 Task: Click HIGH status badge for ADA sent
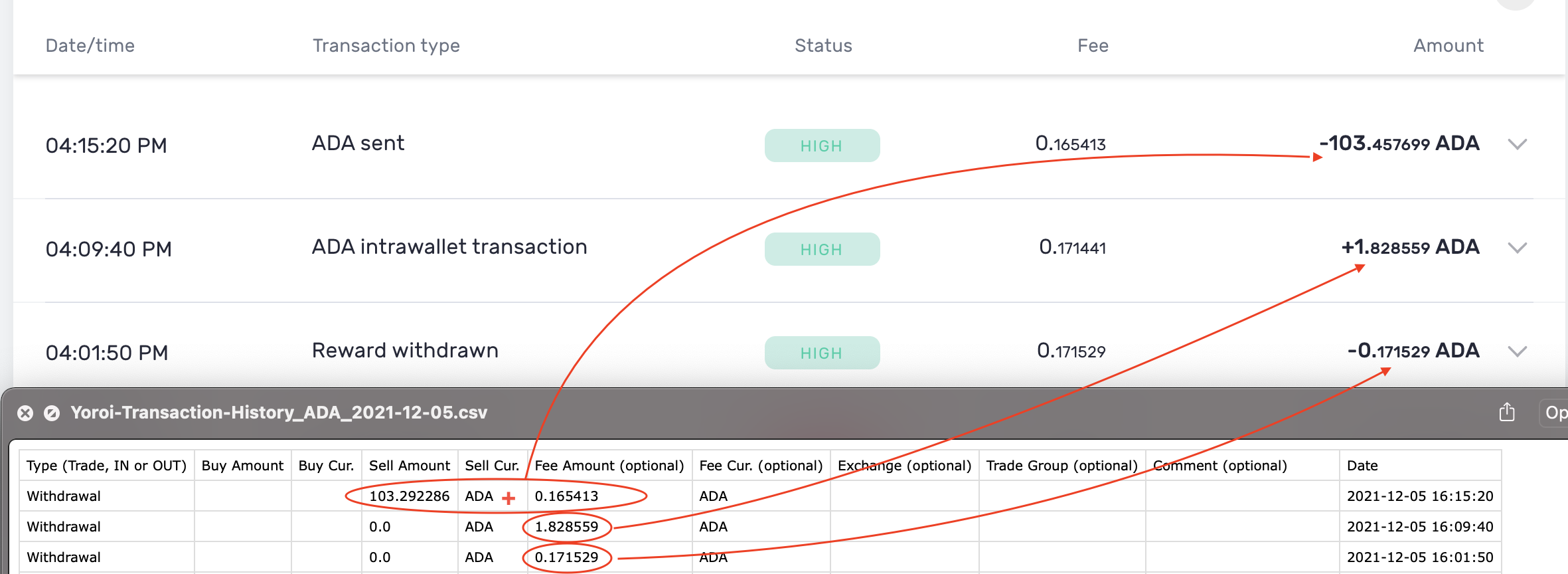tap(822, 145)
